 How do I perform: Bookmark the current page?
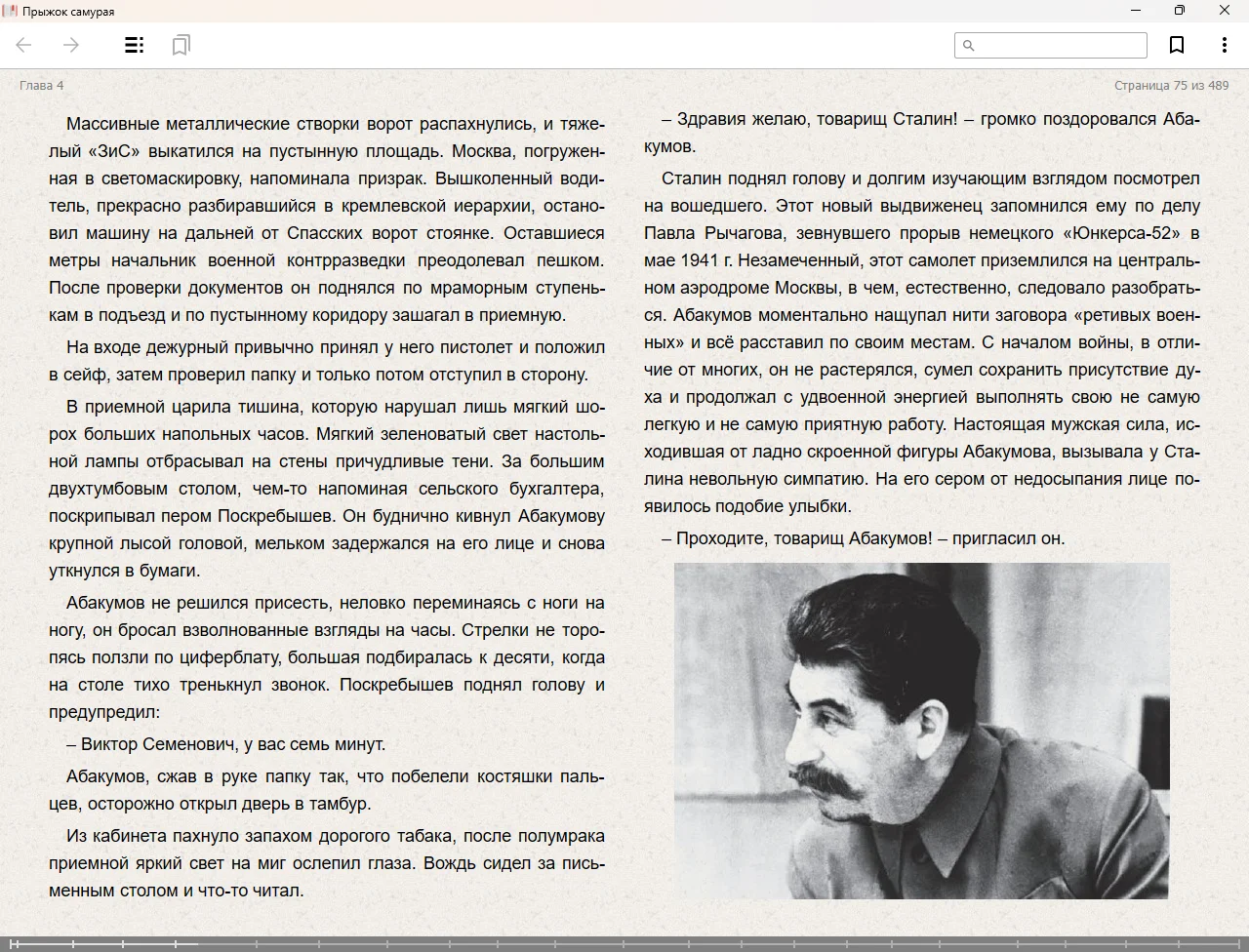pyautogui.click(x=1177, y=45)
